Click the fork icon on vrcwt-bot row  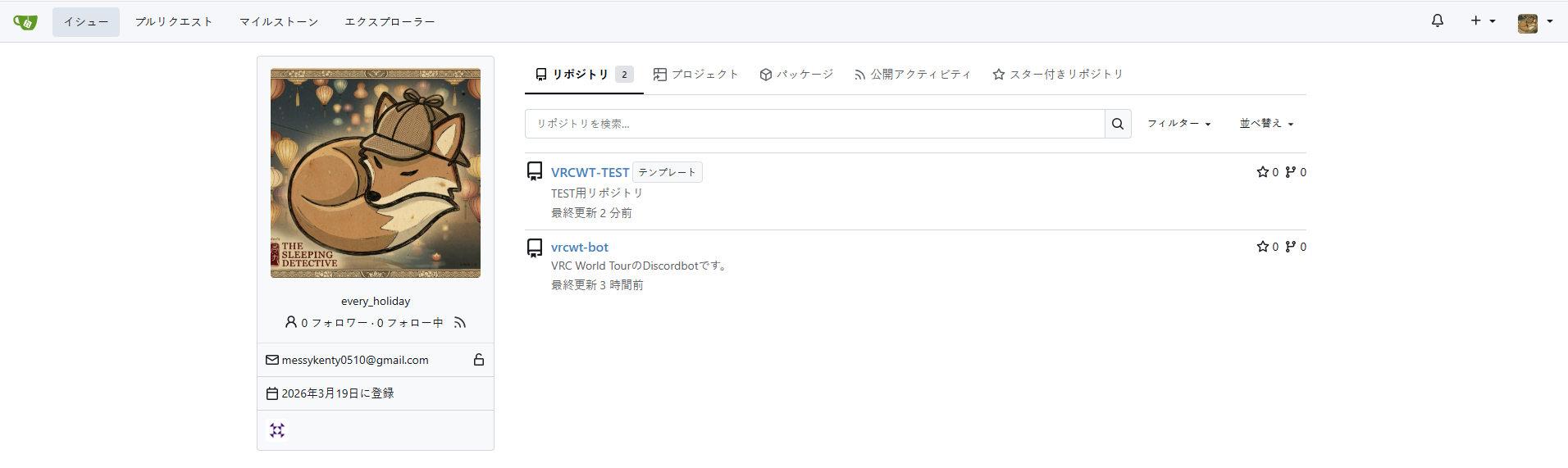(x=1290, y=247)
